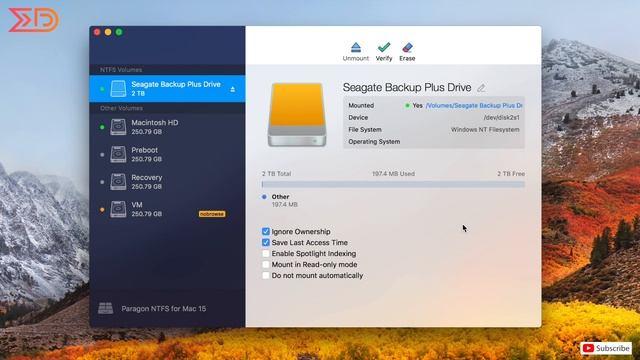Image resolution: width=640 pixels, height=360 pixels.
Task: Enable Spotlight Indexing checkbox
Action: (x=266, y=253)
